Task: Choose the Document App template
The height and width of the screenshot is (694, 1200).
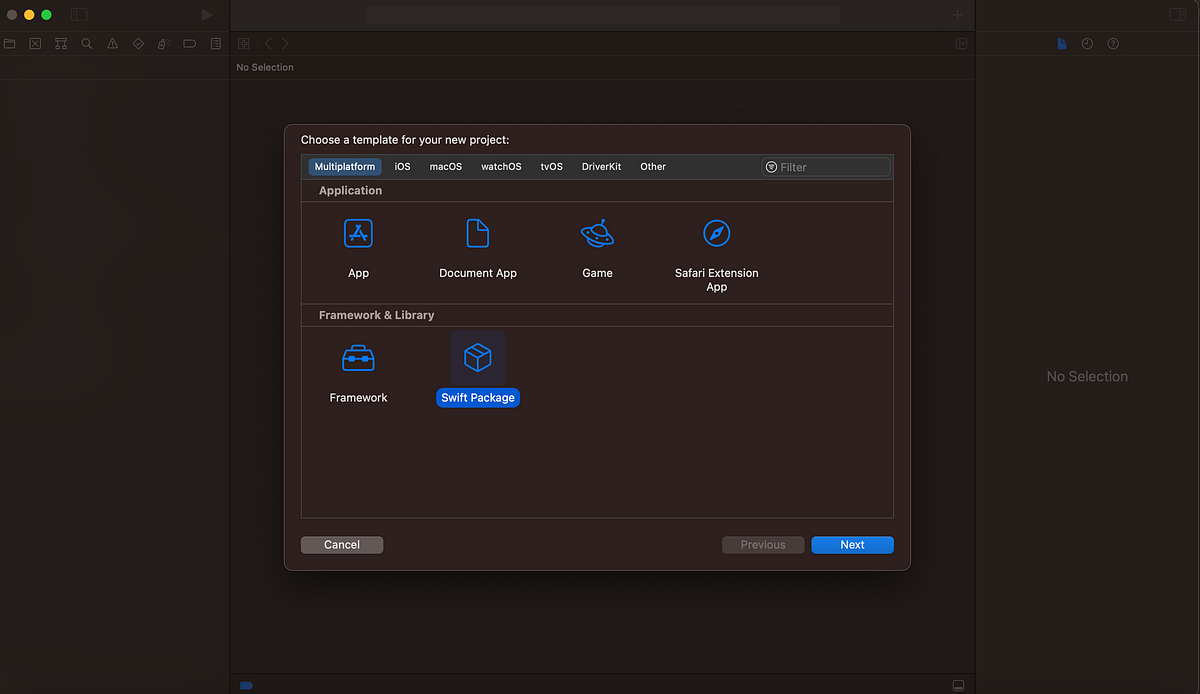Action: [477, 245]
